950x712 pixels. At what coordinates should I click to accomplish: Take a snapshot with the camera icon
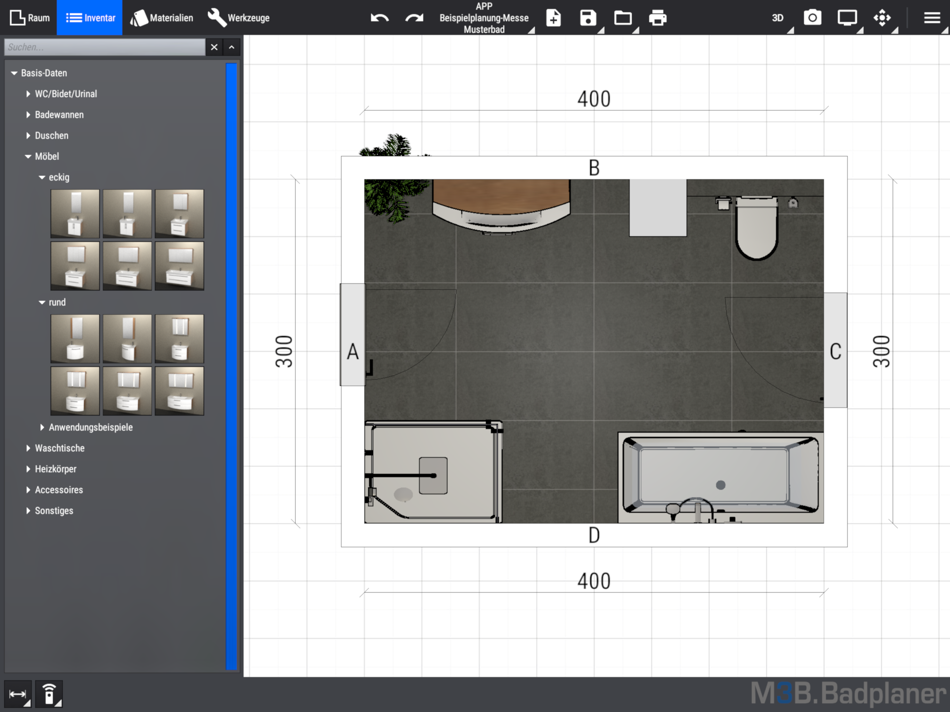coord(812,18)
